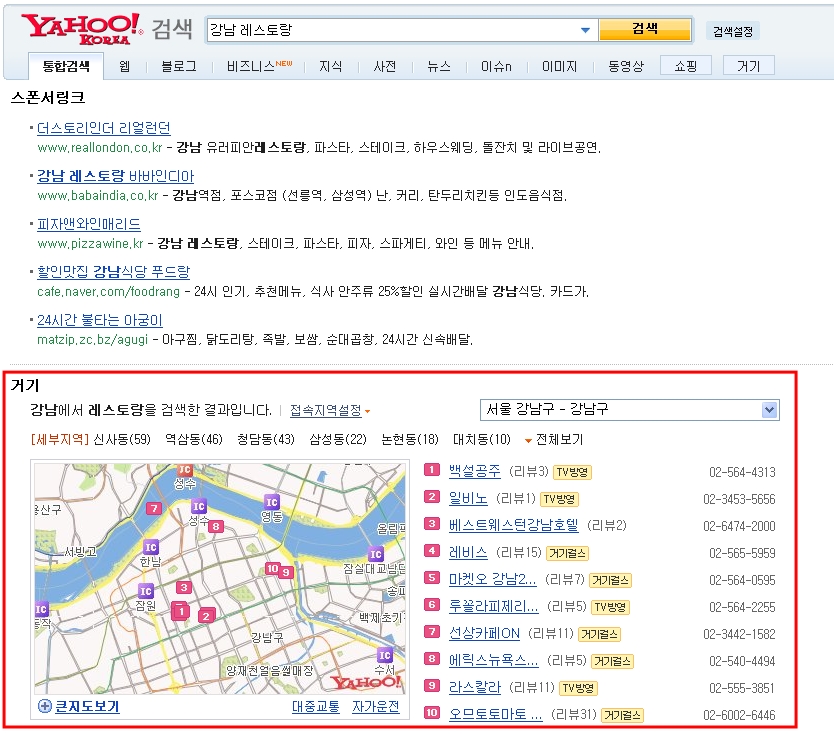The image size is (834, 734).
Task: Open result 에릭스뉴욕스...
Action: 494,661
